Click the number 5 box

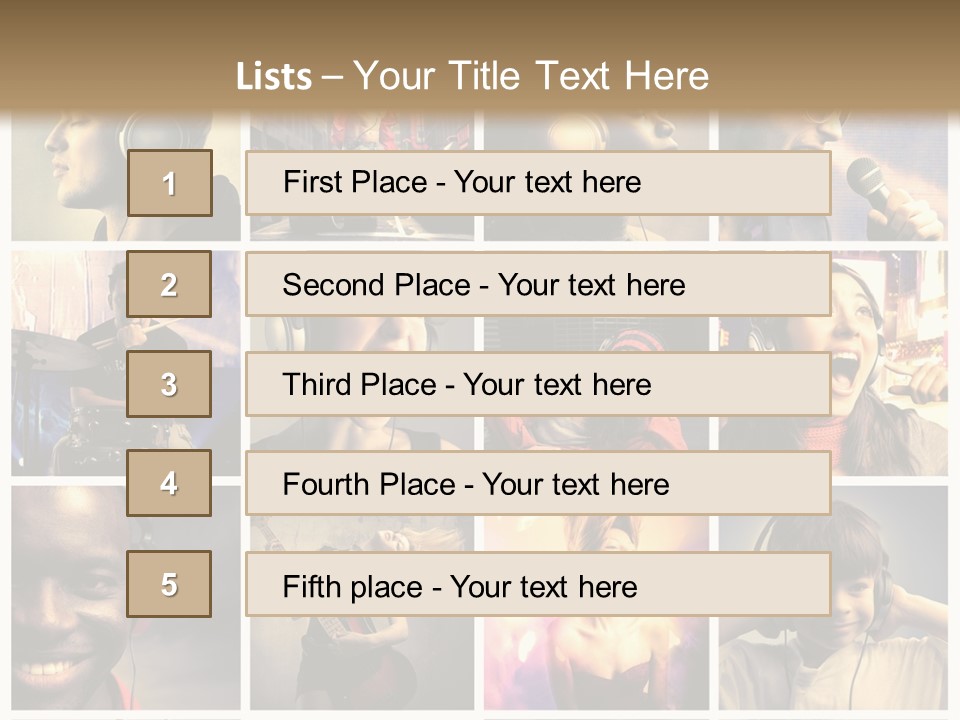[x=169, y=584]
